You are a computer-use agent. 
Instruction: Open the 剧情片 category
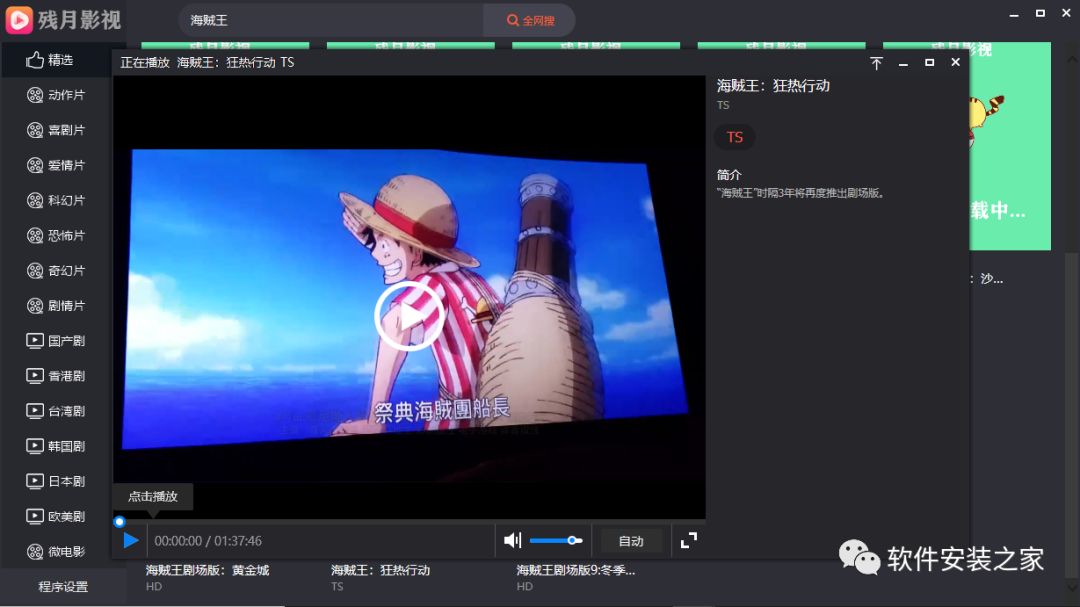pos(55,306)
